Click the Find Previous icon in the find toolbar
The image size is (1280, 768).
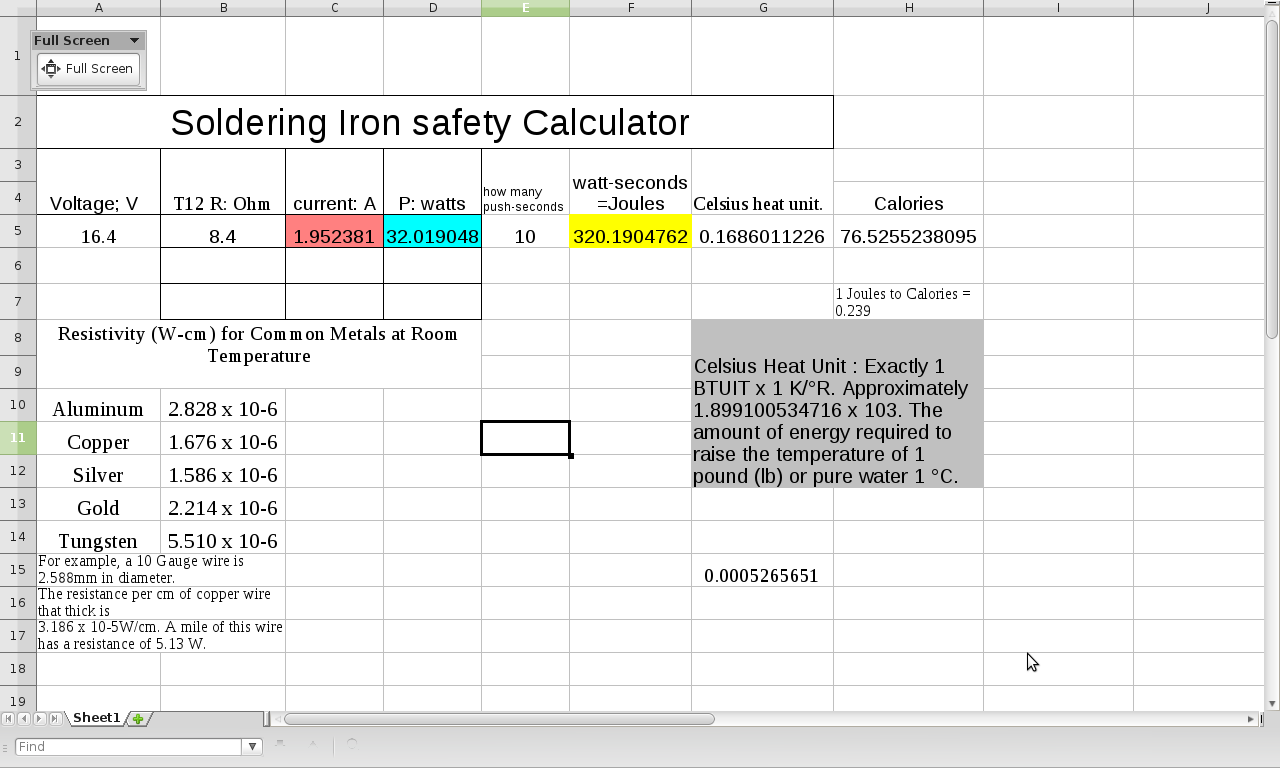(x=313, y=745)
